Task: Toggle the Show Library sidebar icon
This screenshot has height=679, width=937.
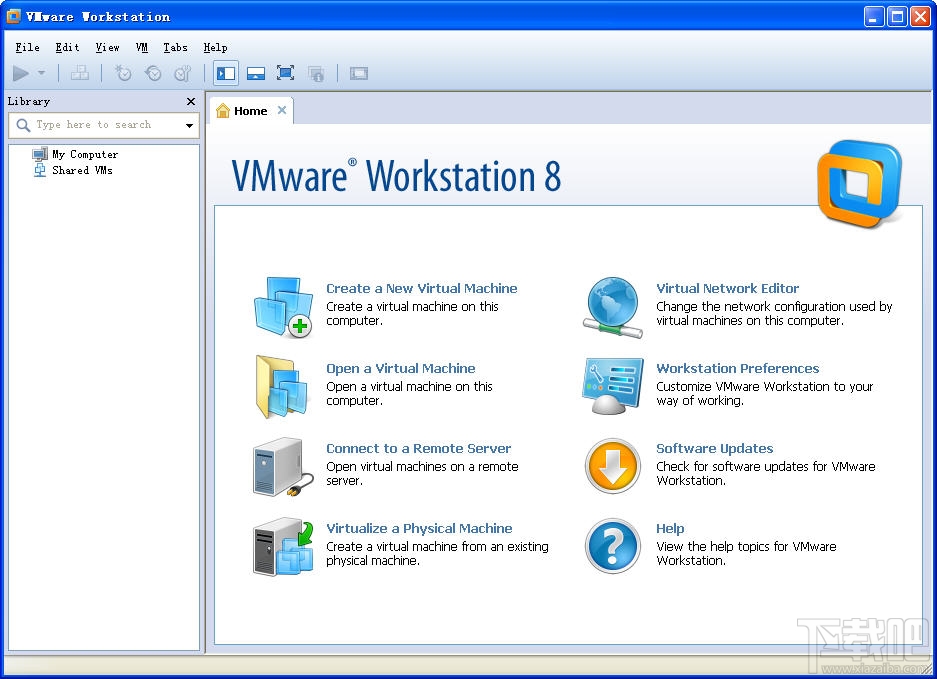Action: click(x=226, y=74)
